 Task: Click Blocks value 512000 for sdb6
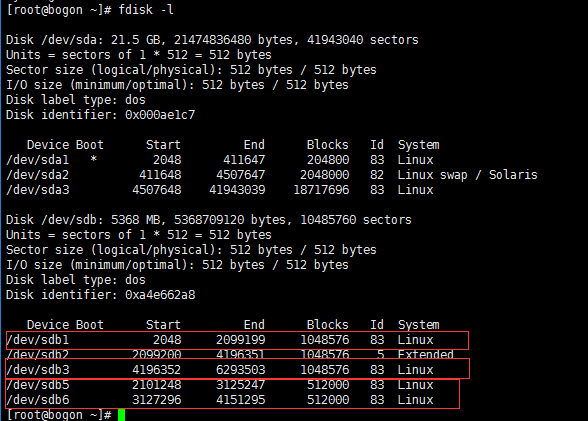(x=328, y=400)
